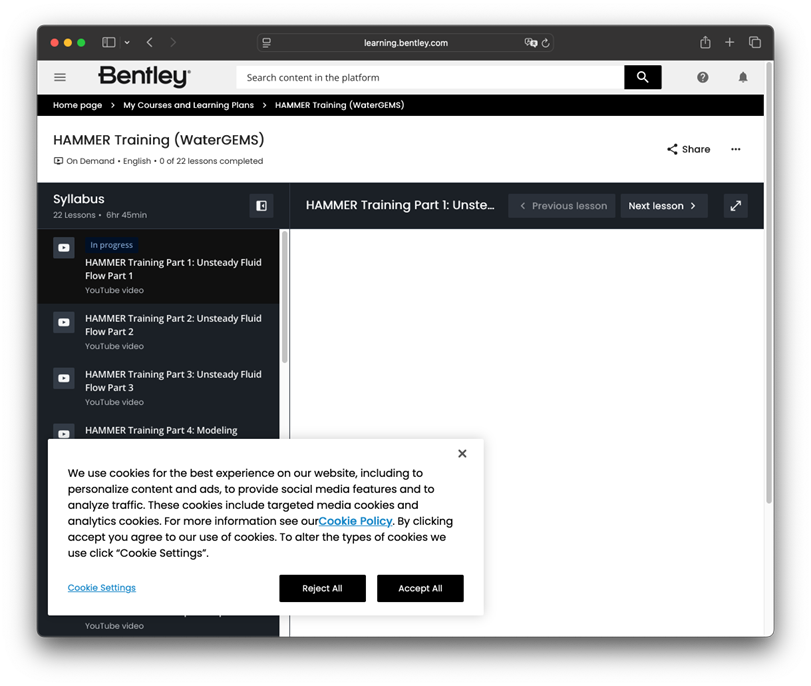
Task: Close the cookie banner with X
Action: pyautogui.click(x=462, y=454)
